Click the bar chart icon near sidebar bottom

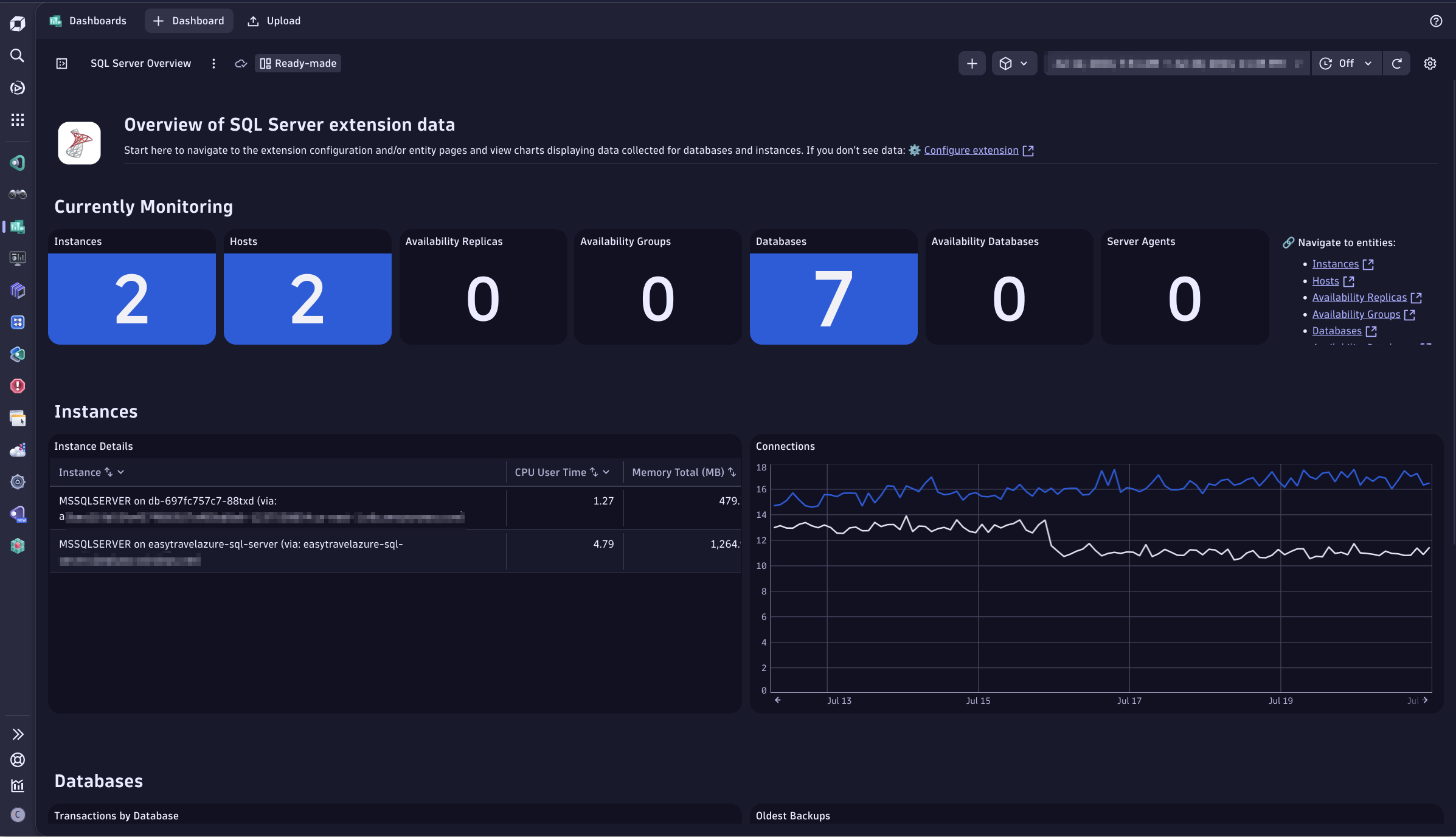(18, 786)
